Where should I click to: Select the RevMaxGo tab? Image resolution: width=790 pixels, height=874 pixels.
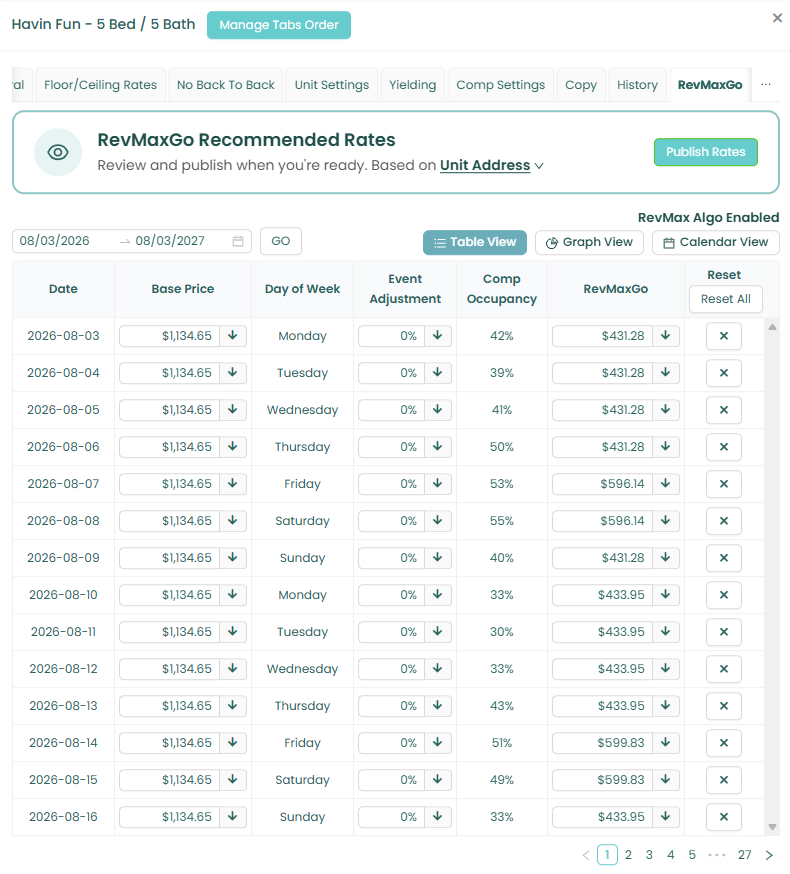click(x=710, y=85)
